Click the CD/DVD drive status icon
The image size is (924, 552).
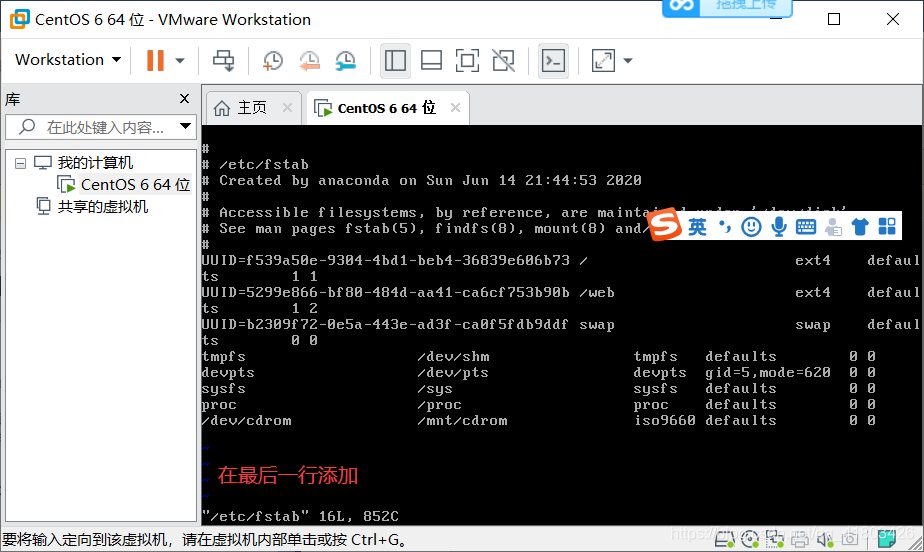(750, 538)
